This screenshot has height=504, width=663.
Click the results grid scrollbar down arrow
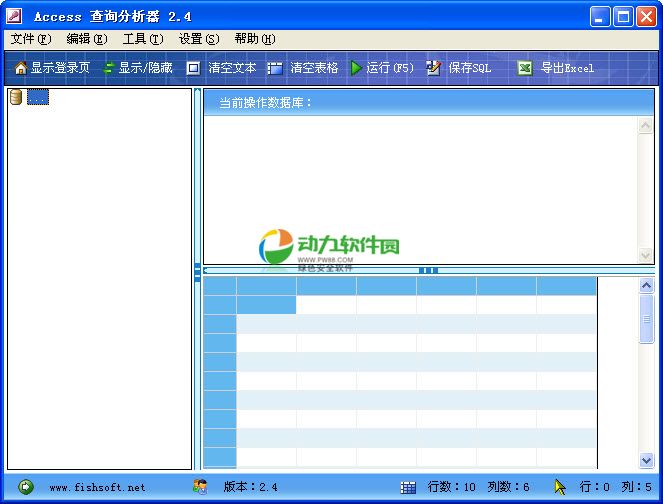click(646, 460)
